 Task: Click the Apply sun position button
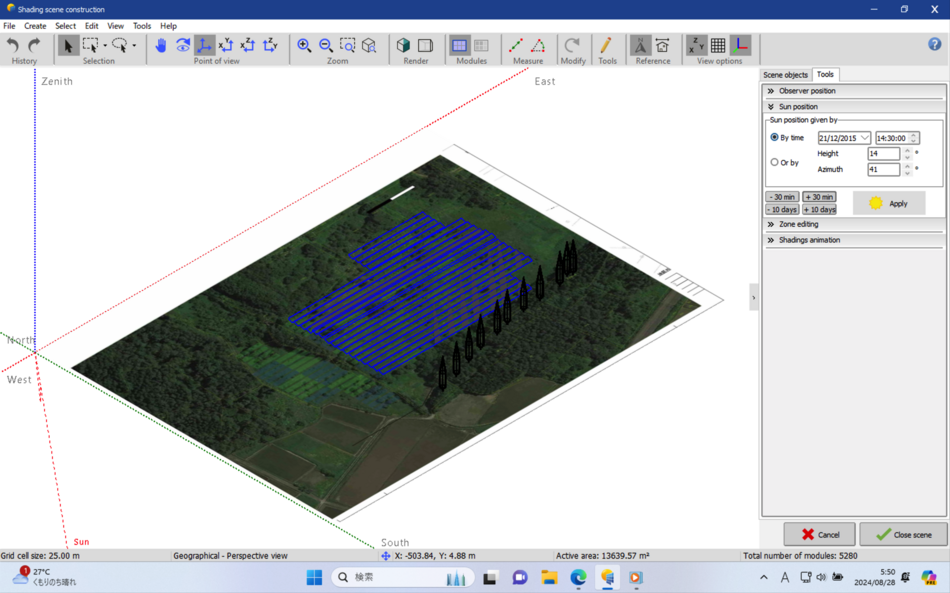(888, 203)
